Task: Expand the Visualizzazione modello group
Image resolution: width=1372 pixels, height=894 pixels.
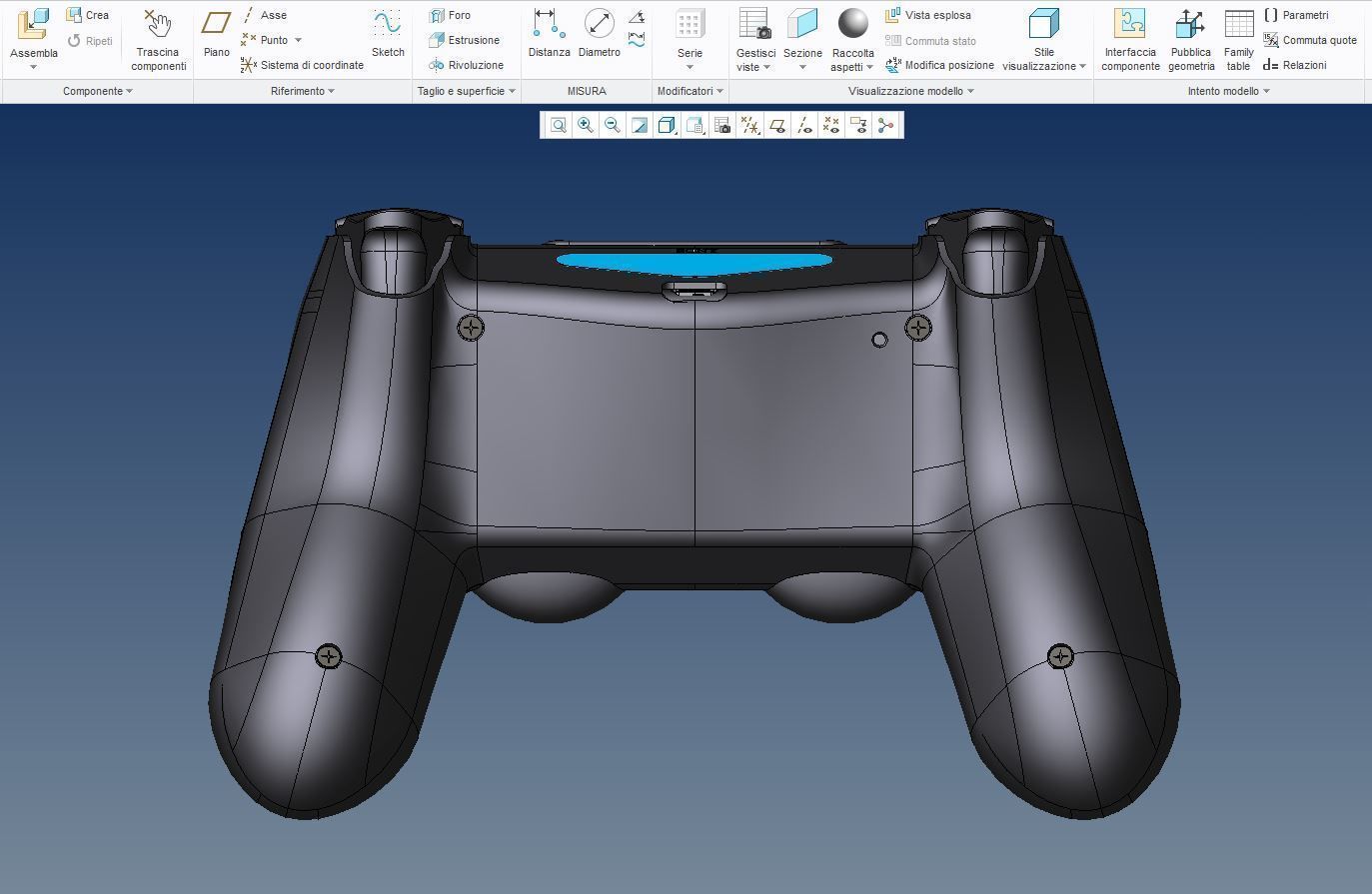Action: tap(910, 91)
